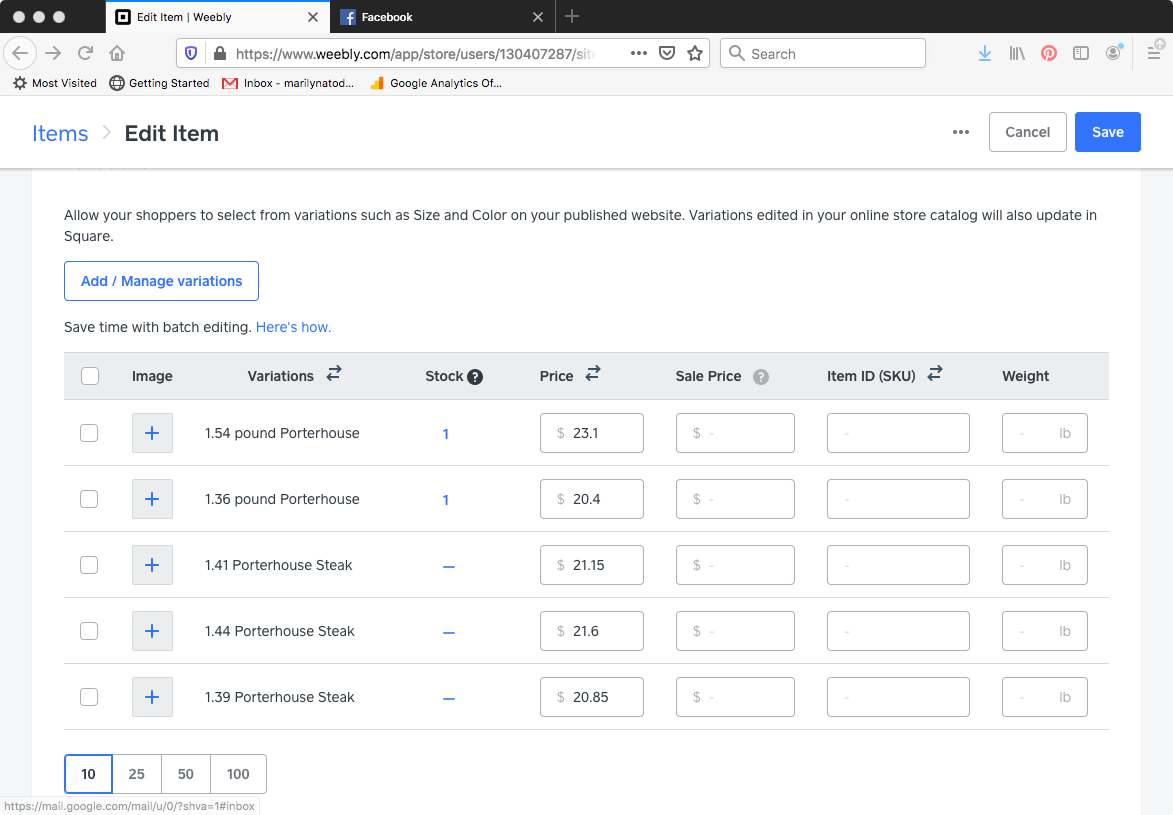Open the ellipsis options menu beside Cancel
This screenshot has width=1173, height=815.
click(960, 131)
